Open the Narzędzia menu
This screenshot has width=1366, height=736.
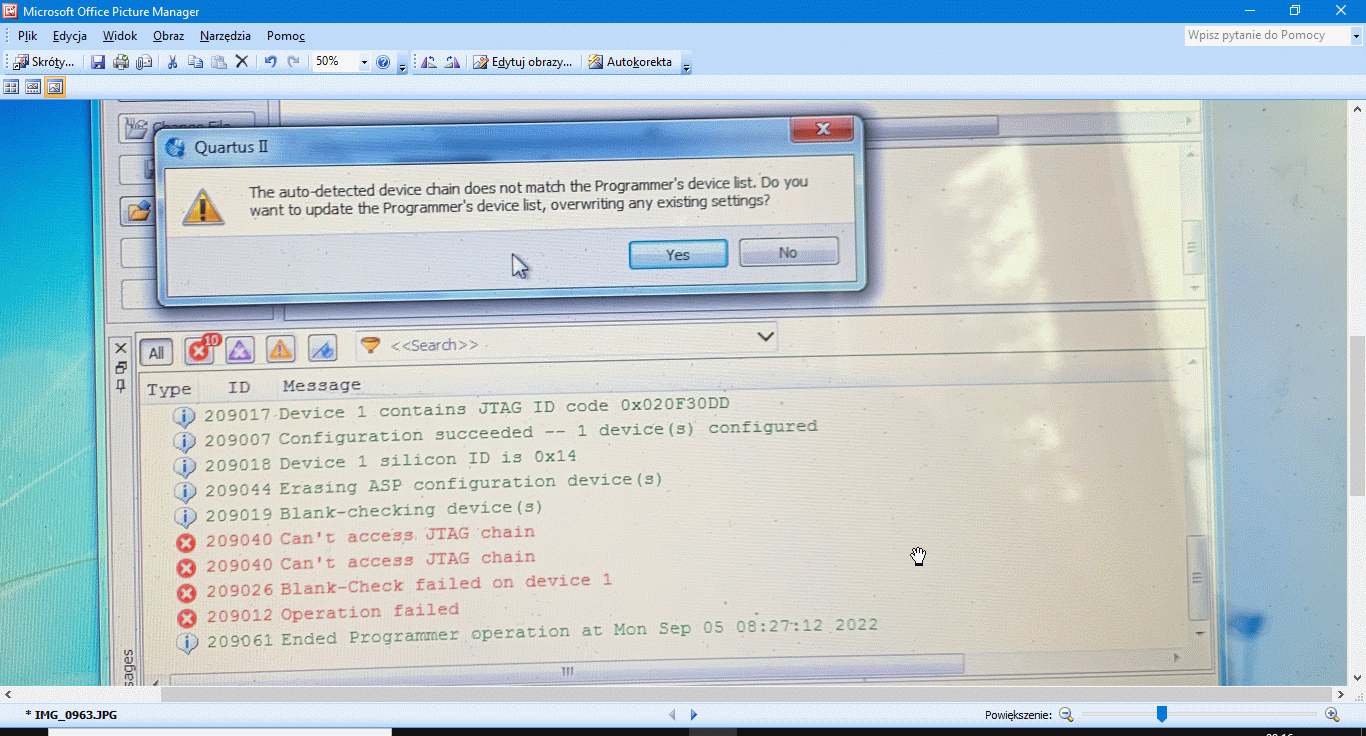pos(225,36)
